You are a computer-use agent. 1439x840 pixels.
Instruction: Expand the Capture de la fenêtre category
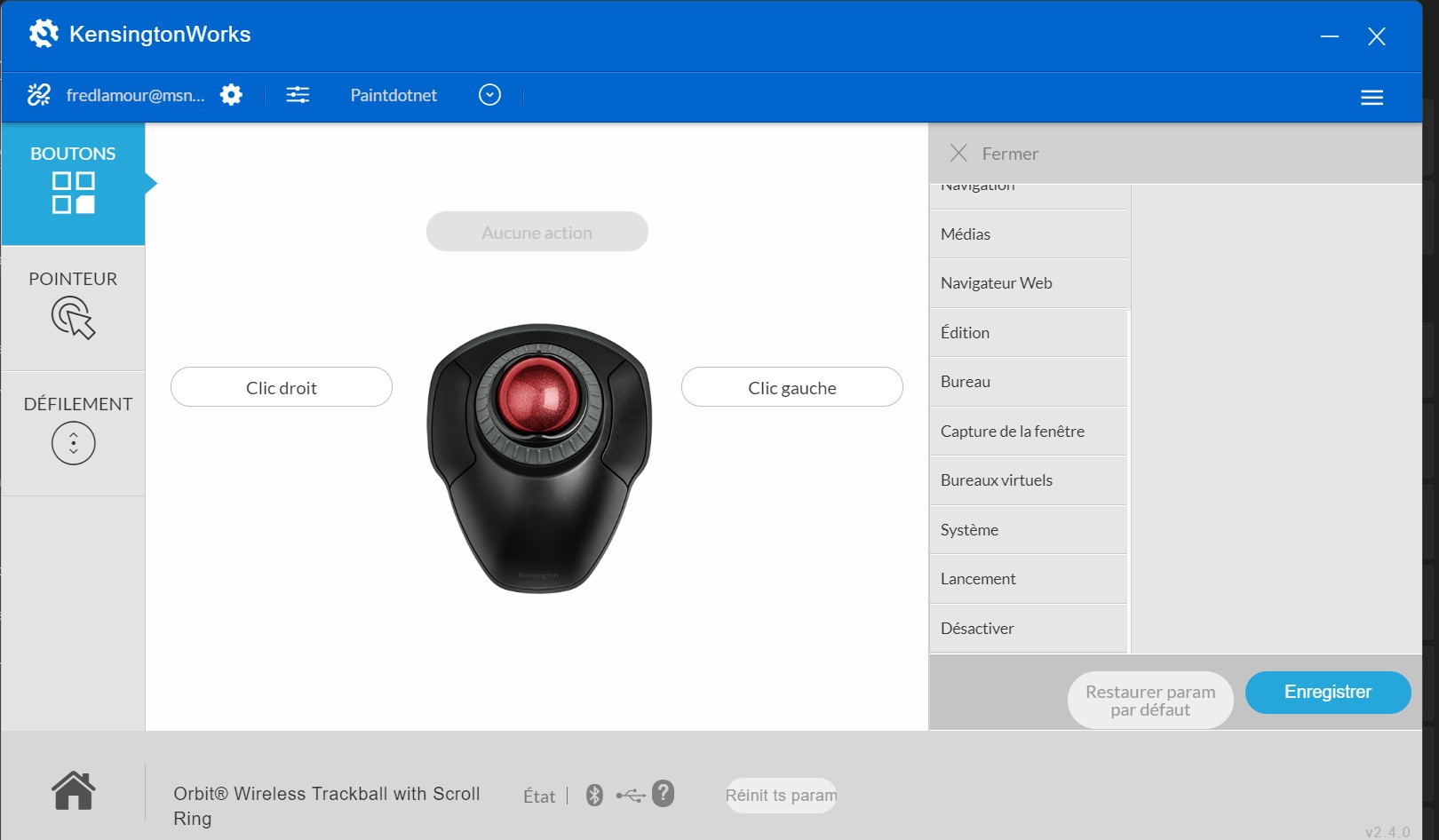point(1029,432)
